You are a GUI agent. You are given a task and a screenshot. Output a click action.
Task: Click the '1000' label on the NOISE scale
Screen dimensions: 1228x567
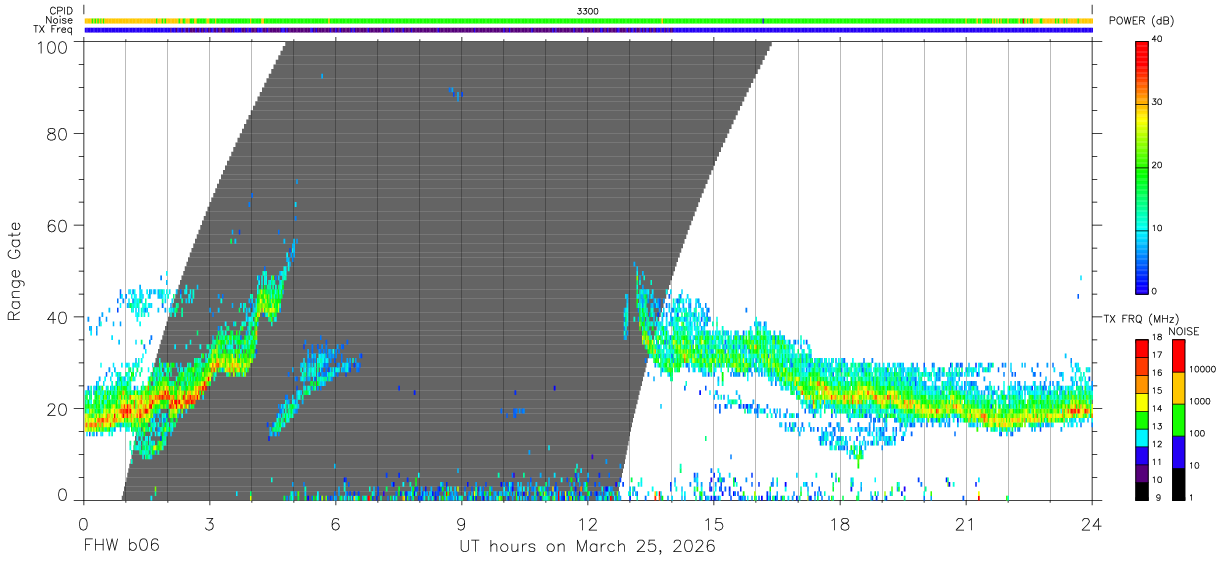tap(1201, 401)
